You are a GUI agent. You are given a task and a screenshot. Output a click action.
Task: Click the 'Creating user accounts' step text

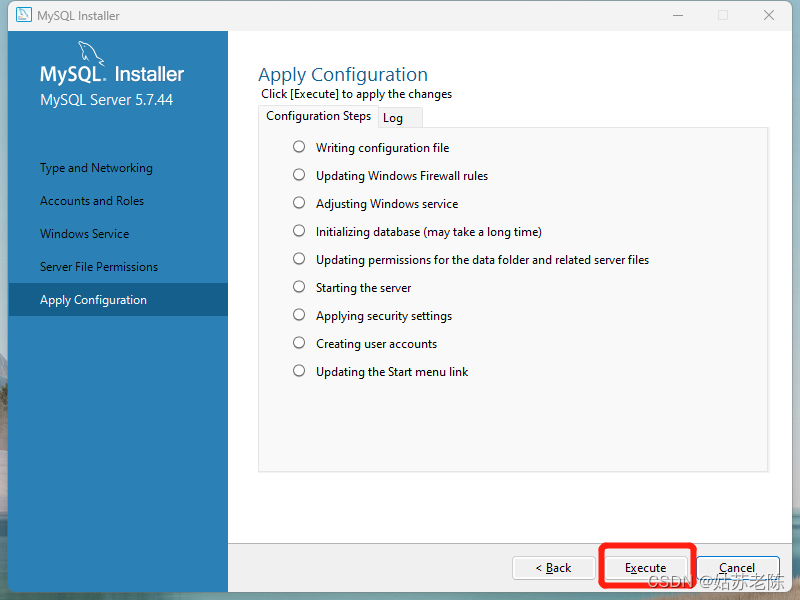(x=377, y=344)
